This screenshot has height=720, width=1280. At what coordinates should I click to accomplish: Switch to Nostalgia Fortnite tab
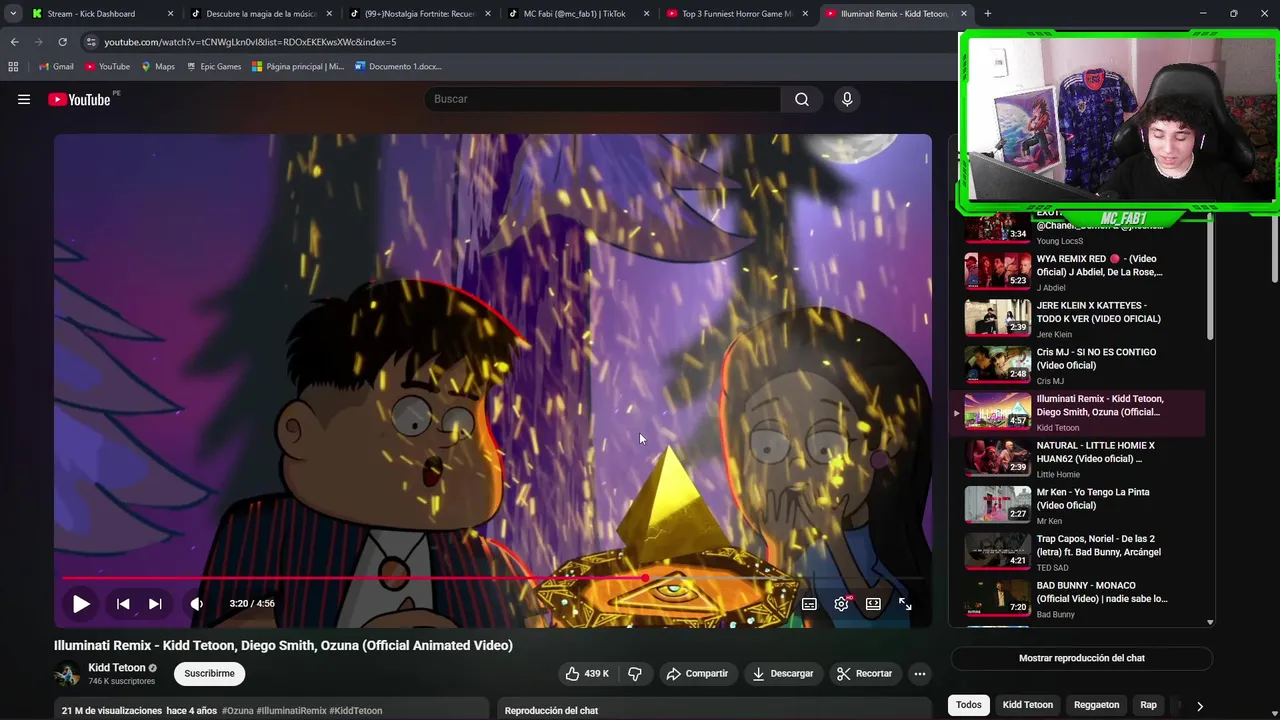click(x=421, y=14)
